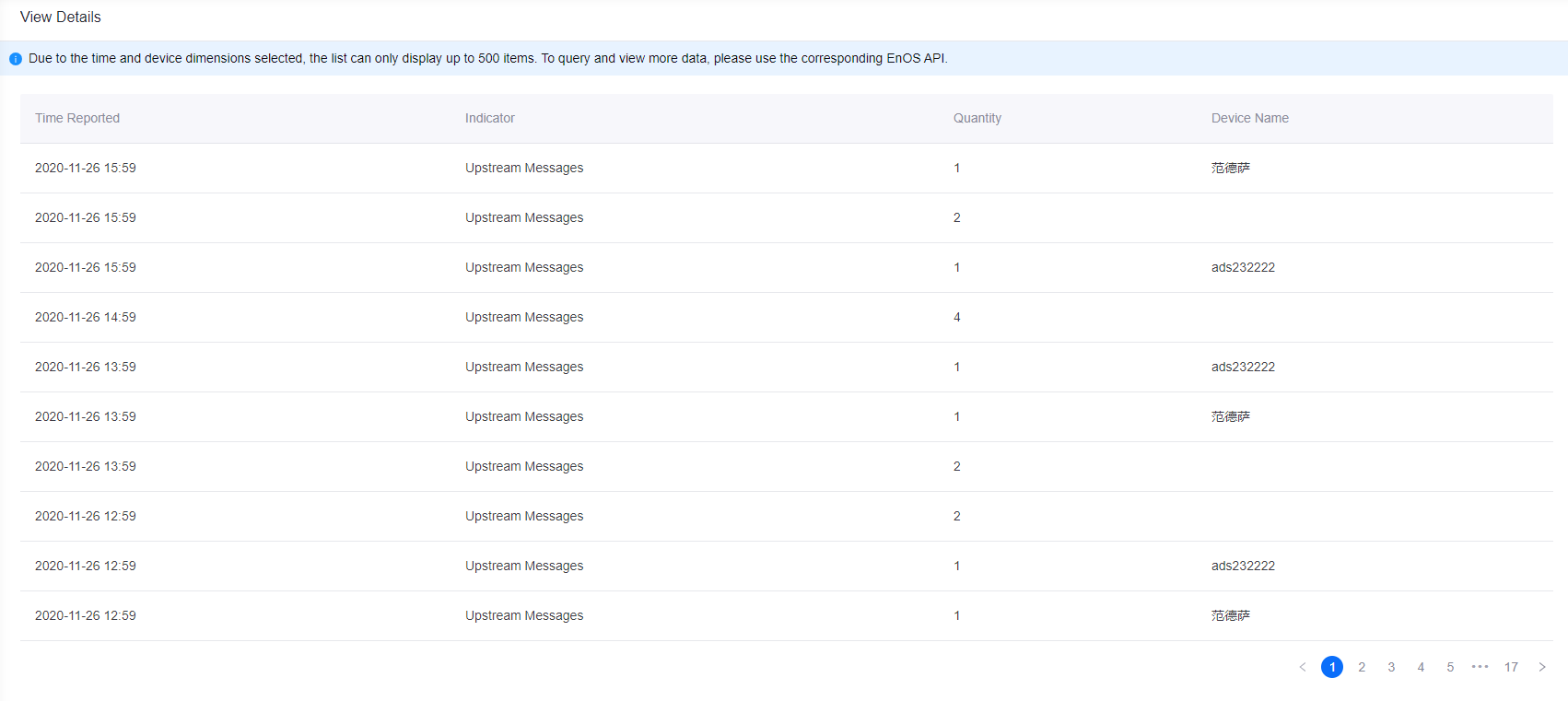Click the Time Reported column header
This screenshot has height=701, width=1568.
tap(77, 118)
